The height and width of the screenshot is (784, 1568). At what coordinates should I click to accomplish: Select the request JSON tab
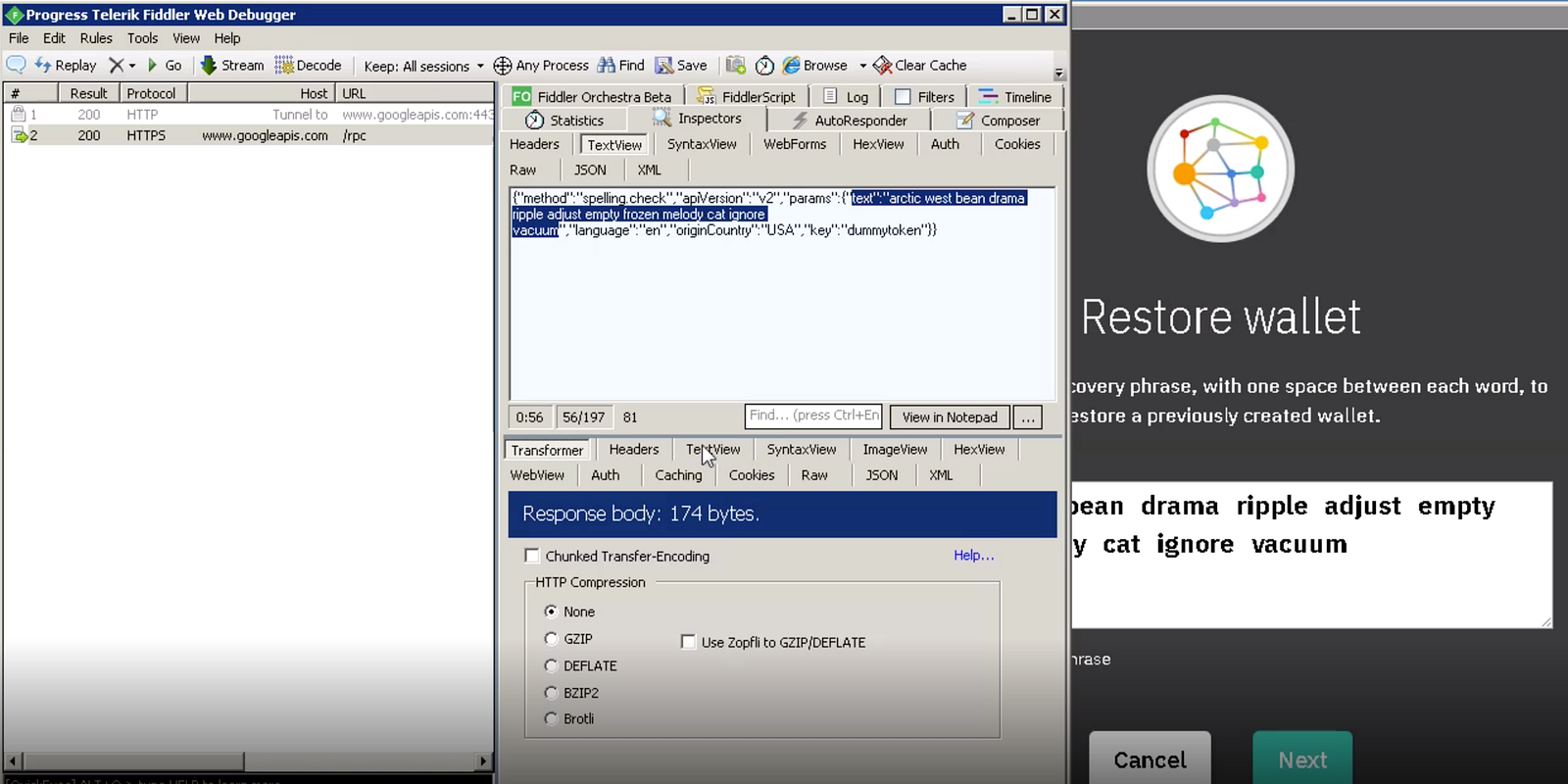tap(590, 170)
